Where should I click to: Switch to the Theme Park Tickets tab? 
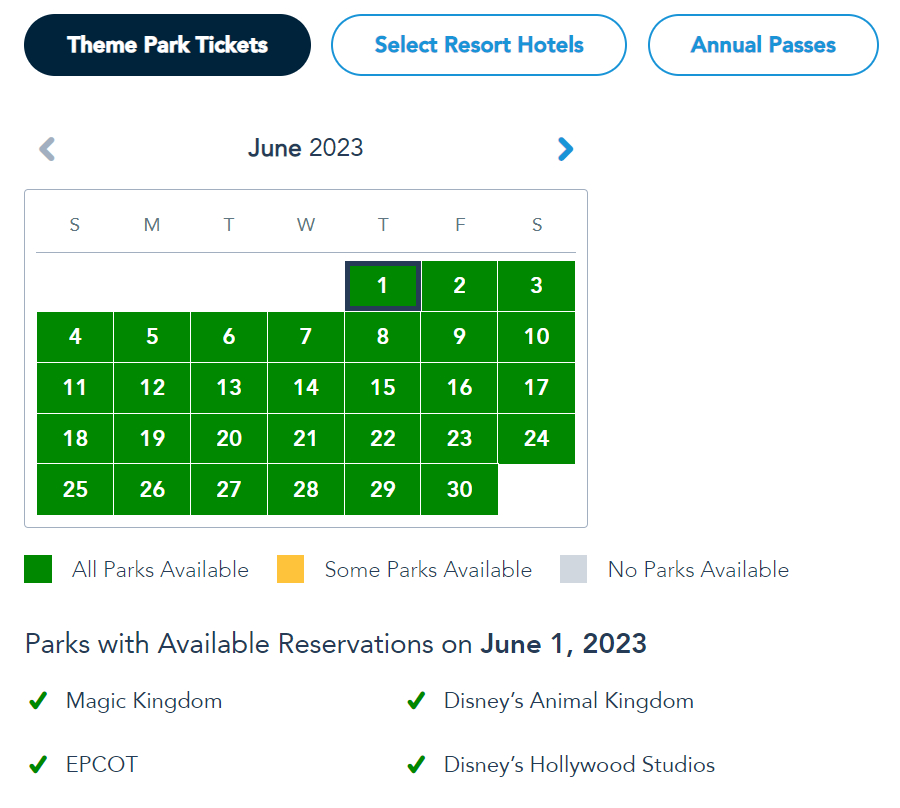pos(167,45)
